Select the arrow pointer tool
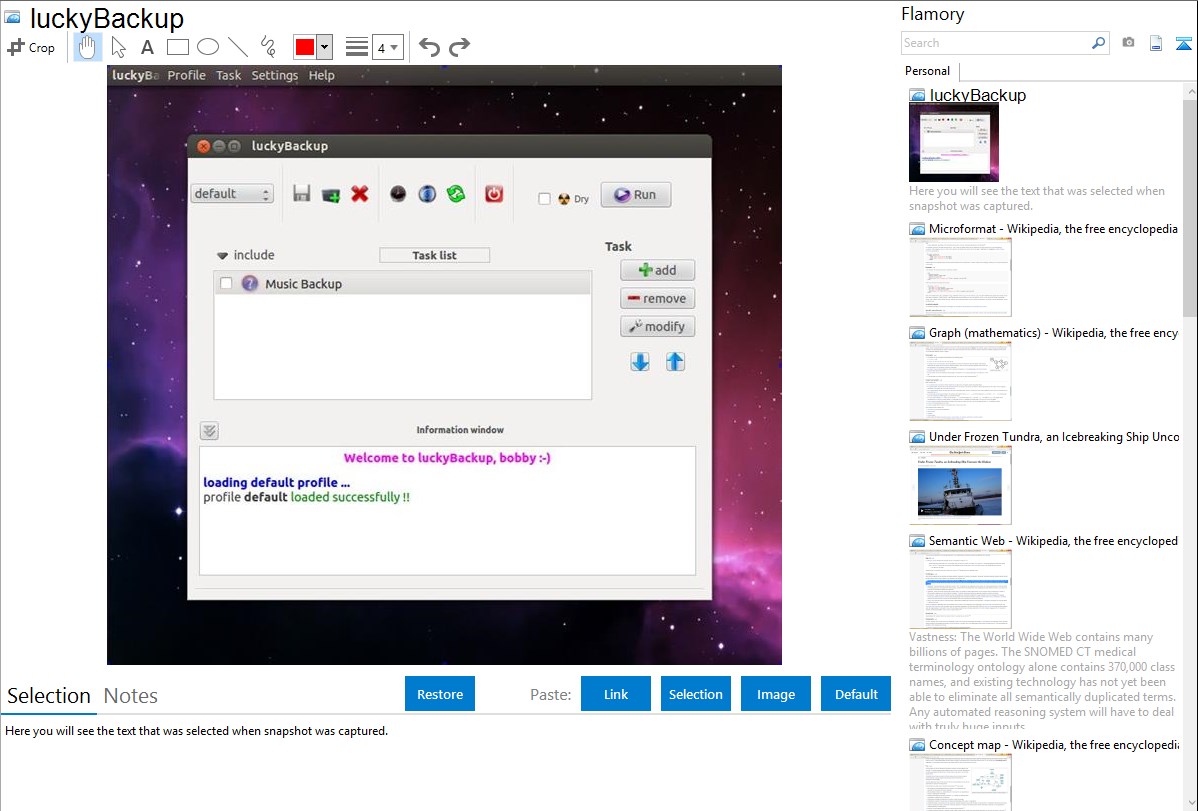This screenshot has height=811, width=1198. pyautogui.click(x=118, y=47)
